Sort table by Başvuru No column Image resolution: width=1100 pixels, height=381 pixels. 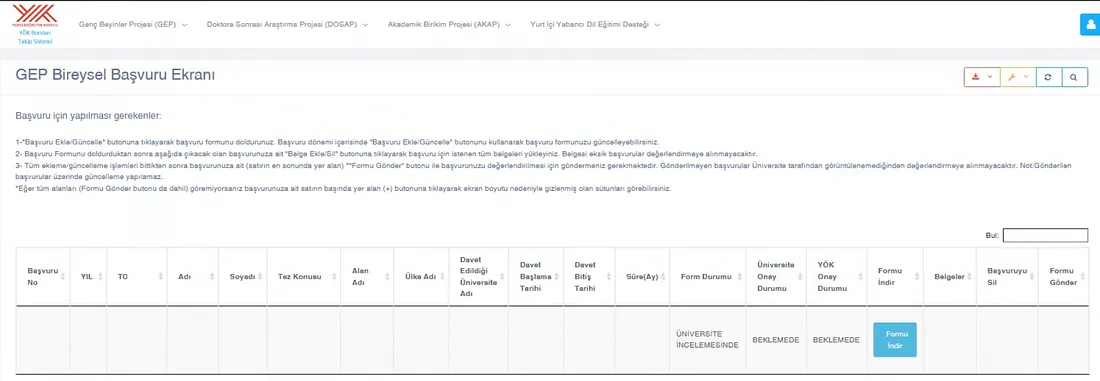[x=43, y=276]
